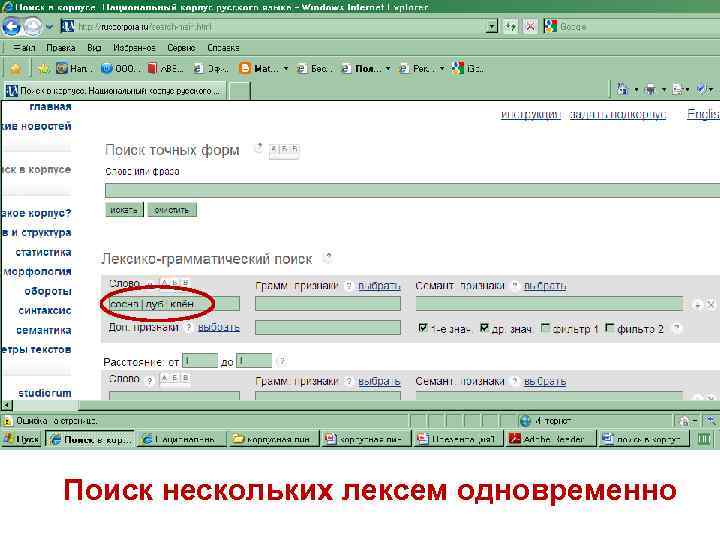Toggle the 'др. знач.' checkbox
Viewport: 720px width, 540px height.
coord(484,328)
